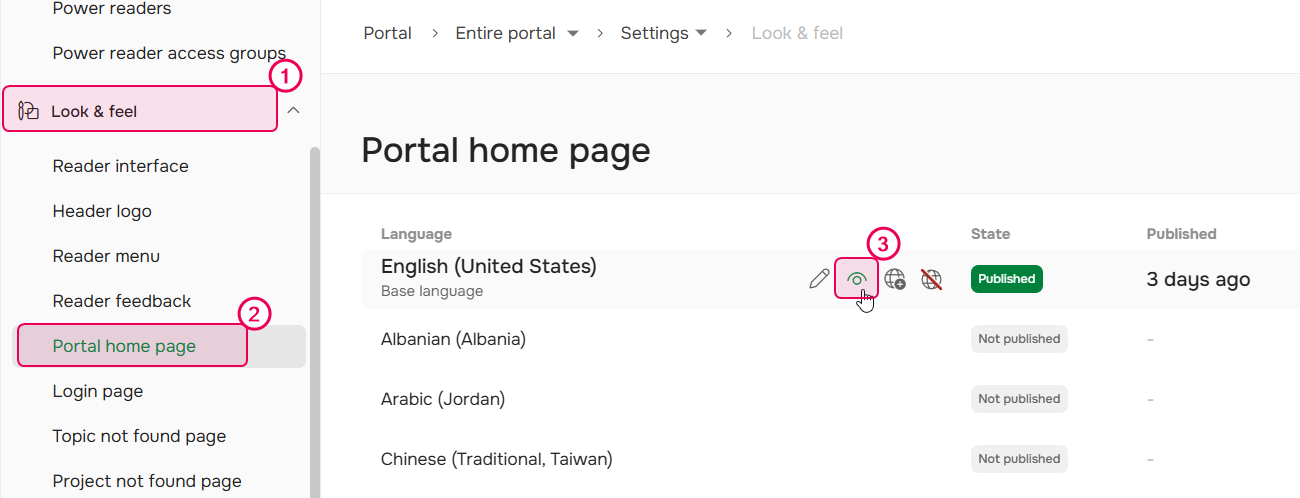Click the eye preview icon for English
This screenshot has width=1300, height=498.
pos(856,279)
